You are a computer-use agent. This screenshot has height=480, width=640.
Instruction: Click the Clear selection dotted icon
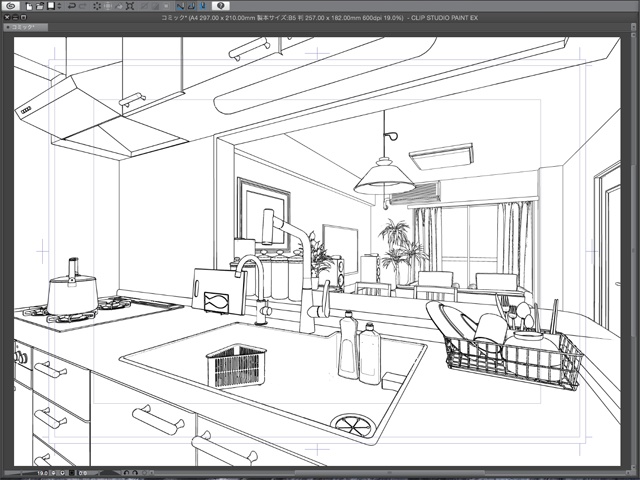97,6
